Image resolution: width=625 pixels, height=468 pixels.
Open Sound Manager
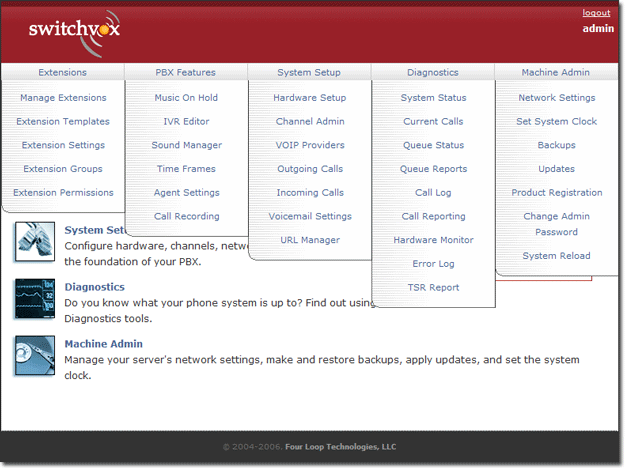(x=187, y=145)
